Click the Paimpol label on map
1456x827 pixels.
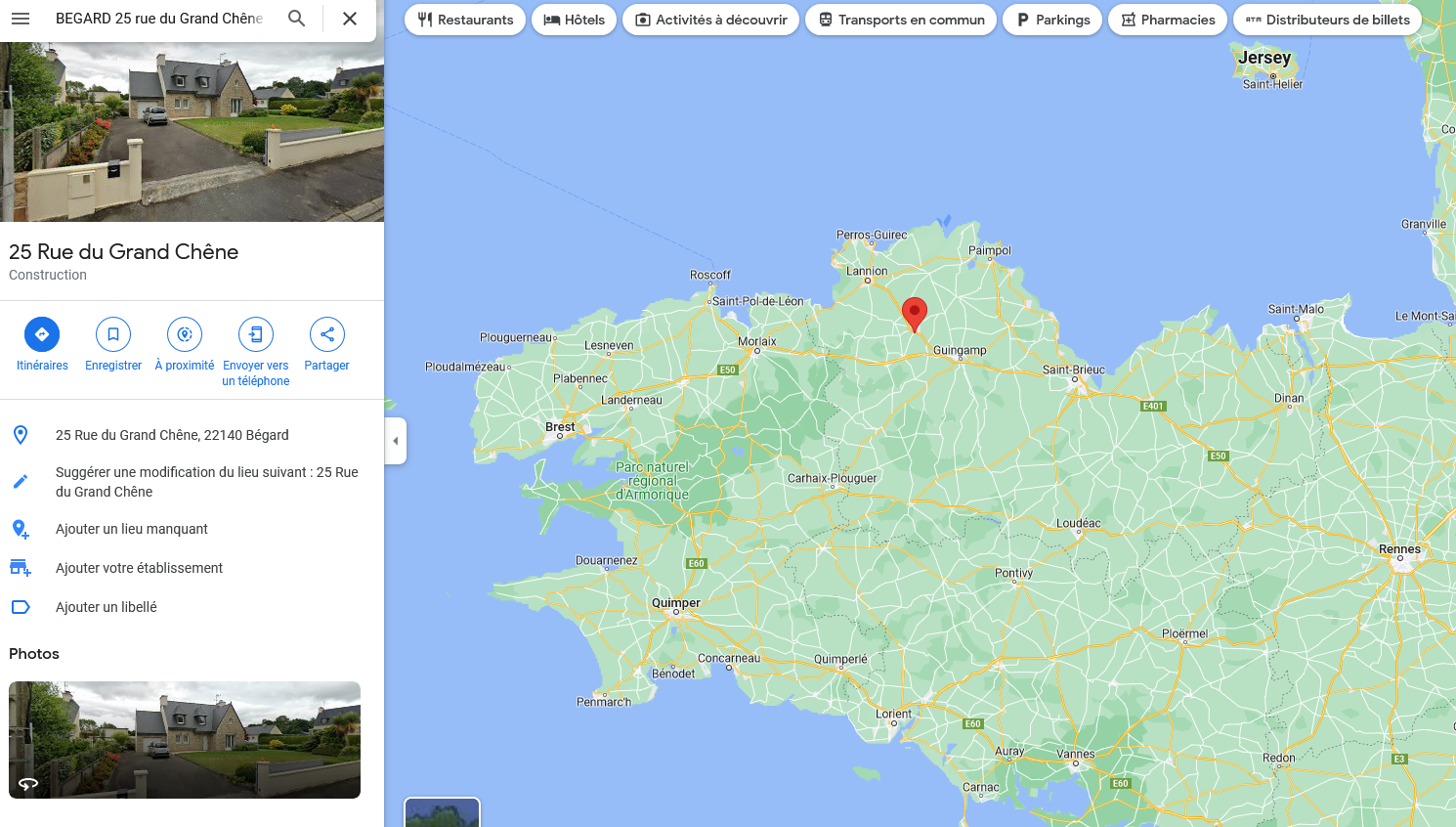[990, 250]
